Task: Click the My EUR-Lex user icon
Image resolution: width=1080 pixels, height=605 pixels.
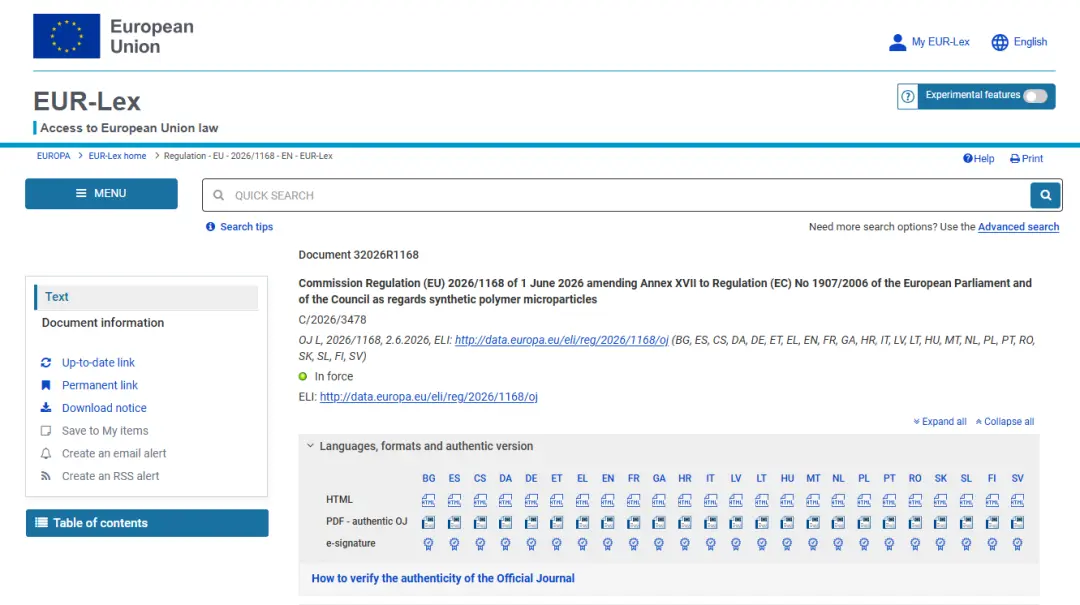Action: (x=897, y=42)
